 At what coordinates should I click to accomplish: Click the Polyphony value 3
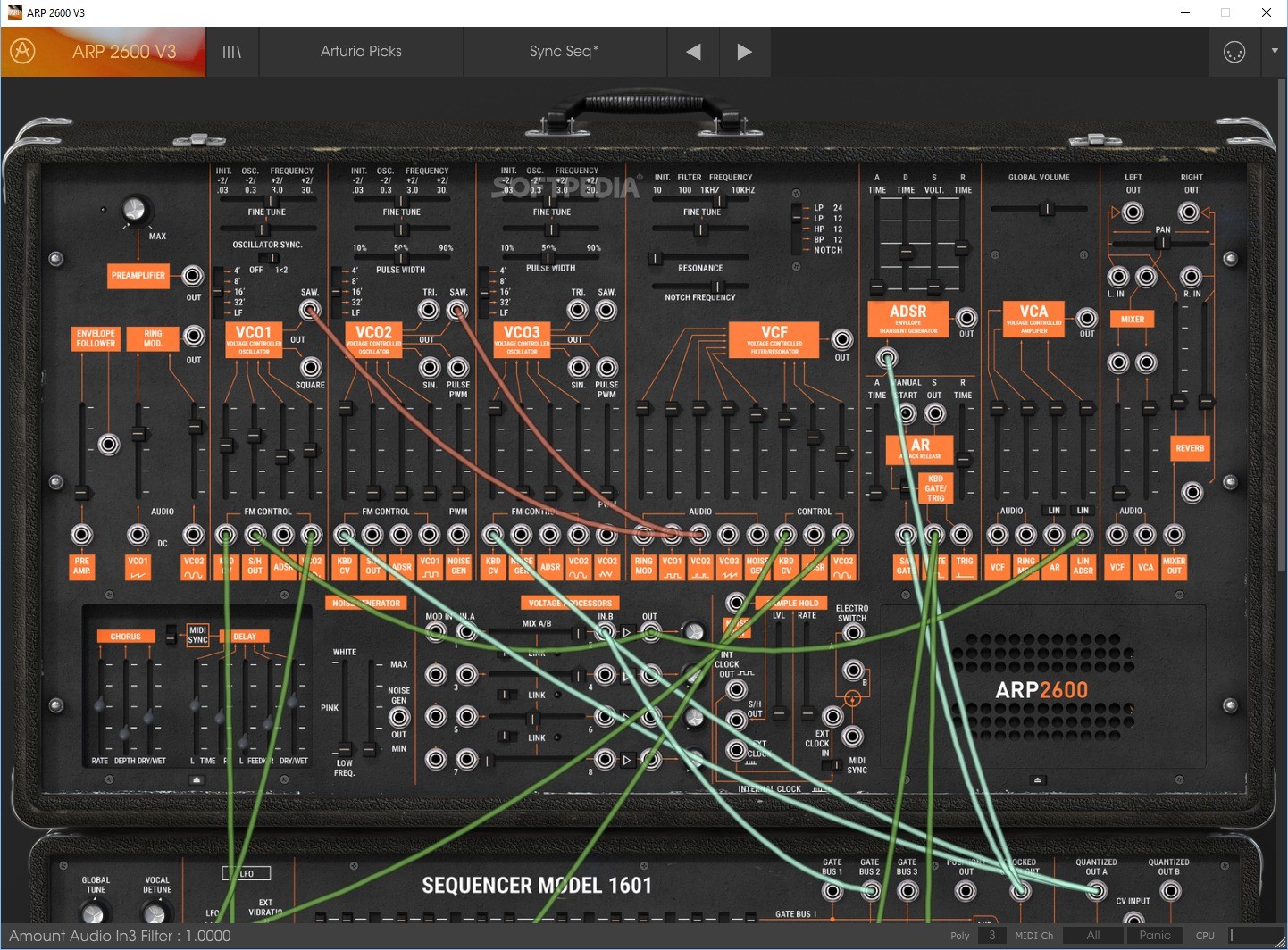[x=991, y=936]
